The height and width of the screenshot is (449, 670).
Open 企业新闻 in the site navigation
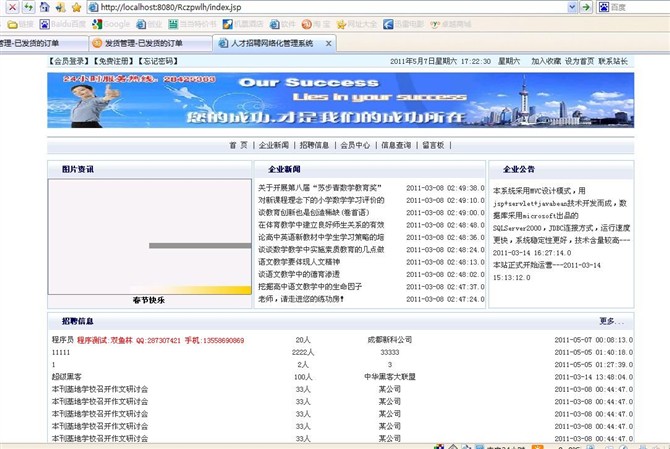pos(273,145)
